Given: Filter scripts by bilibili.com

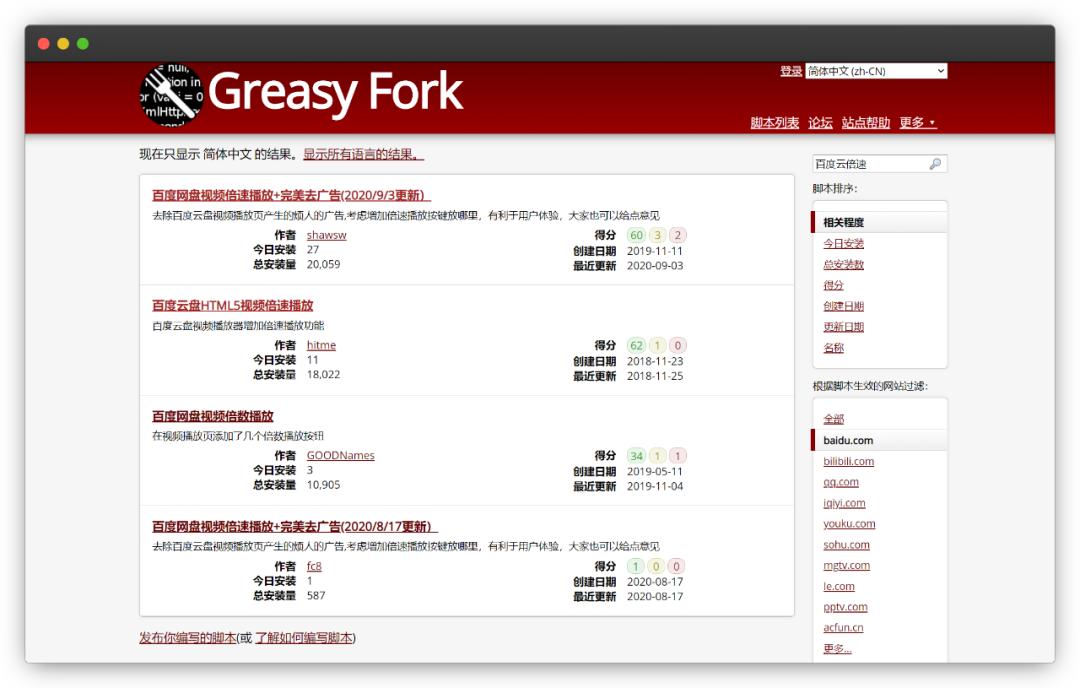Looking at the screenshot, I should tap(850, 461).
